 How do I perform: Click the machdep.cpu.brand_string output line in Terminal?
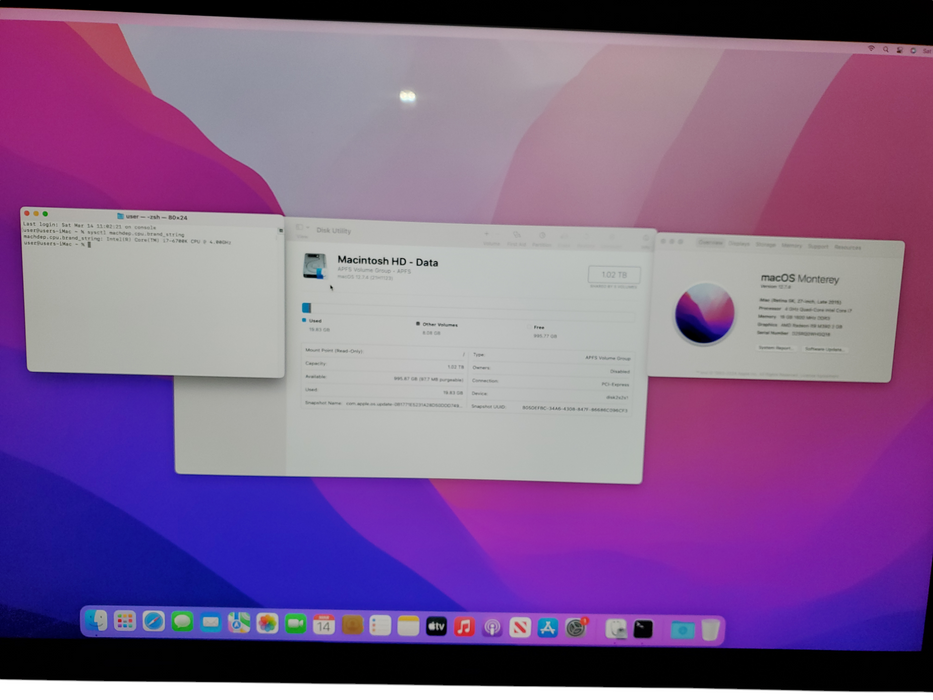tap(127, 239)
